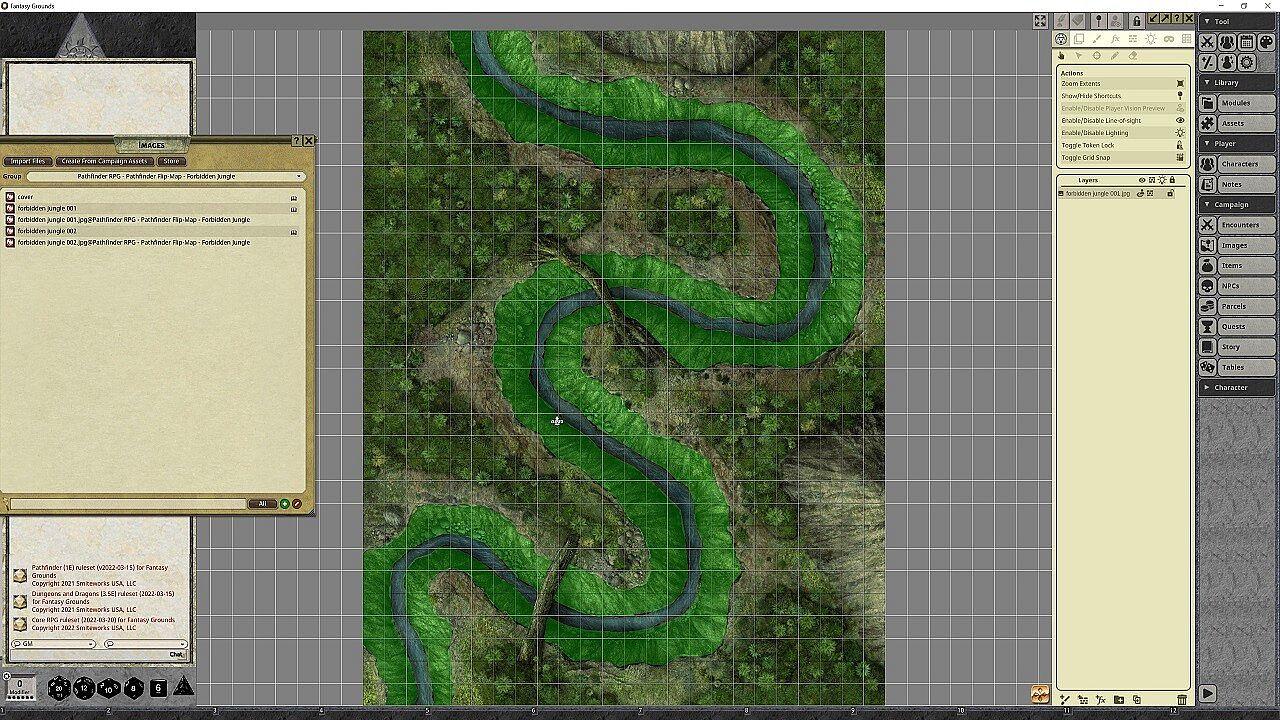Toggle lock on forbidden jungle 001.jpg layer
The width and height of the screenshot is (1280, 720).
[1171, 193]
